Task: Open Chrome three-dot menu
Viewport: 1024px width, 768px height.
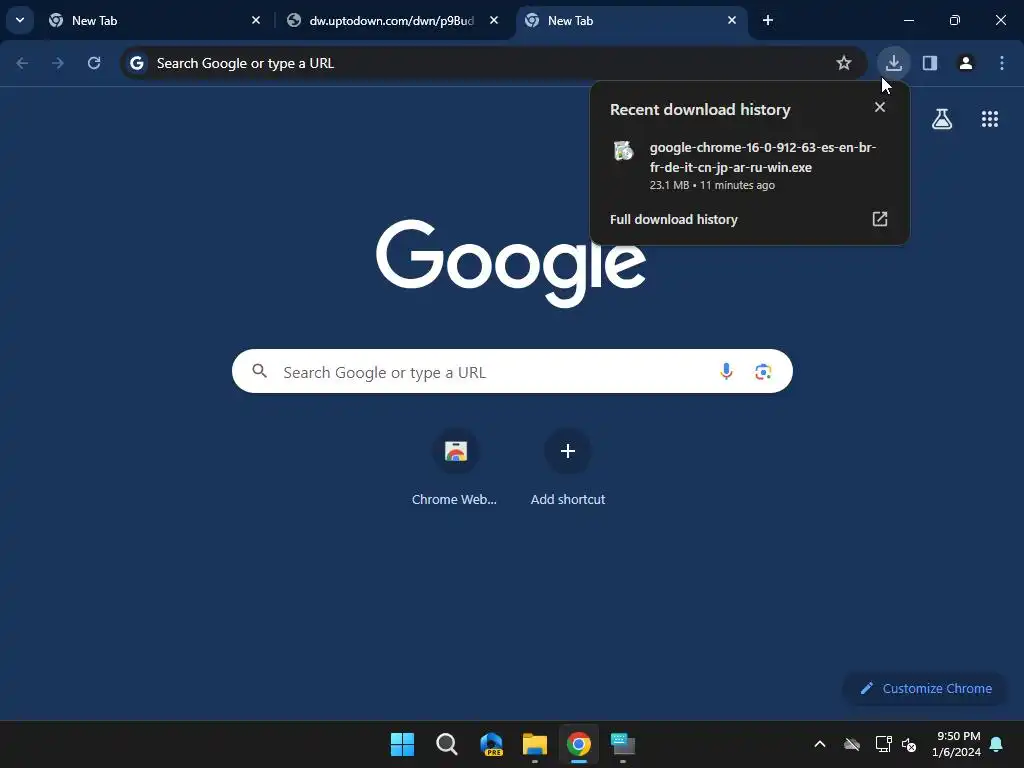Action: 1002,63
